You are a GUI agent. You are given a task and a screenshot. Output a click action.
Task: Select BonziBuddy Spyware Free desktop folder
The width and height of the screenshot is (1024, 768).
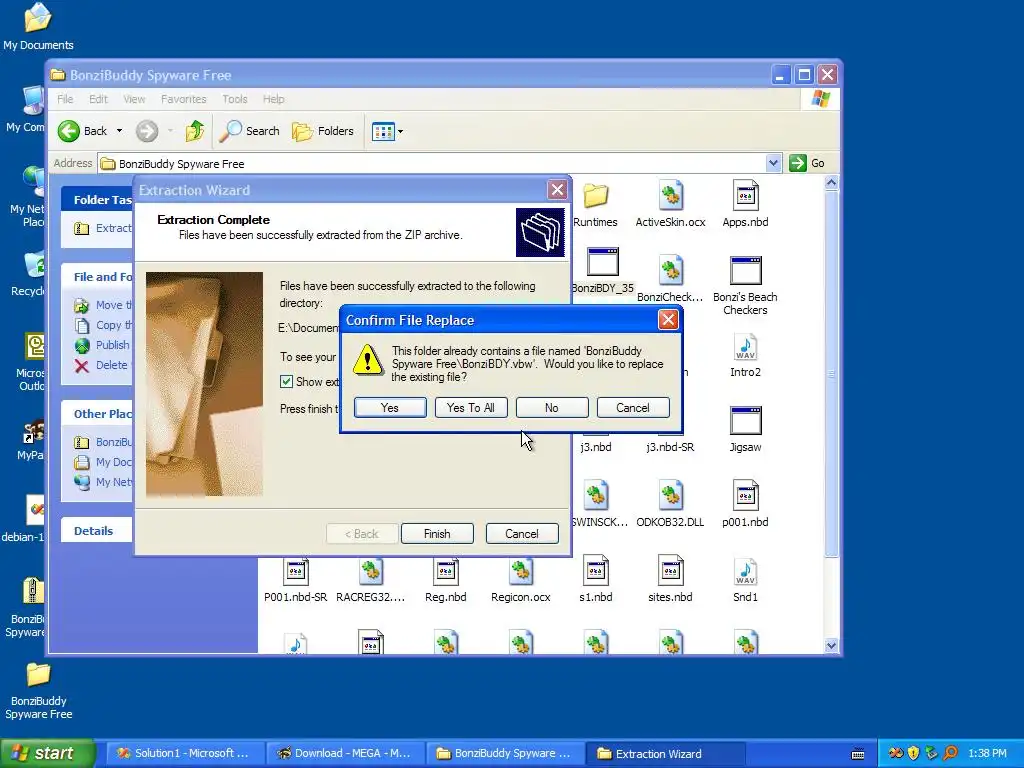pyautogui.click(x=39, y=691)
